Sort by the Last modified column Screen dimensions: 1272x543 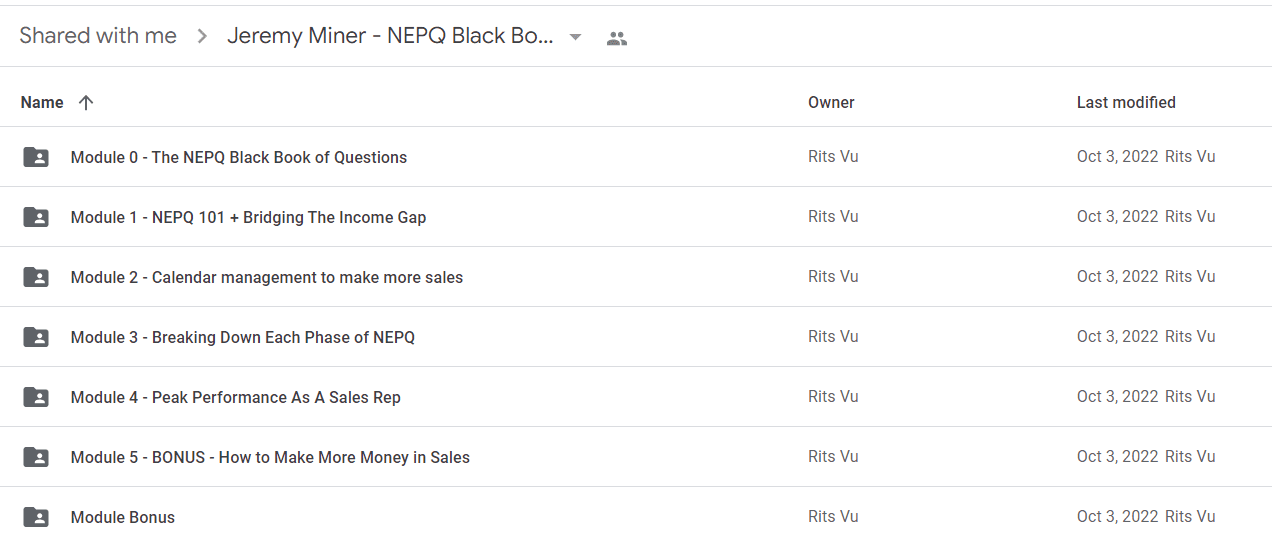[1126, 102]
